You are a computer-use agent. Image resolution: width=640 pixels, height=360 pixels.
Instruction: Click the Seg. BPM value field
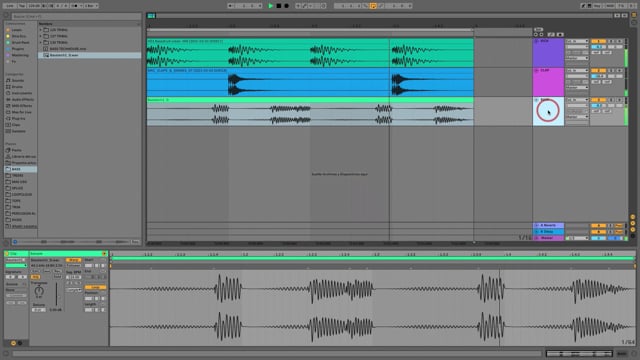73,277
